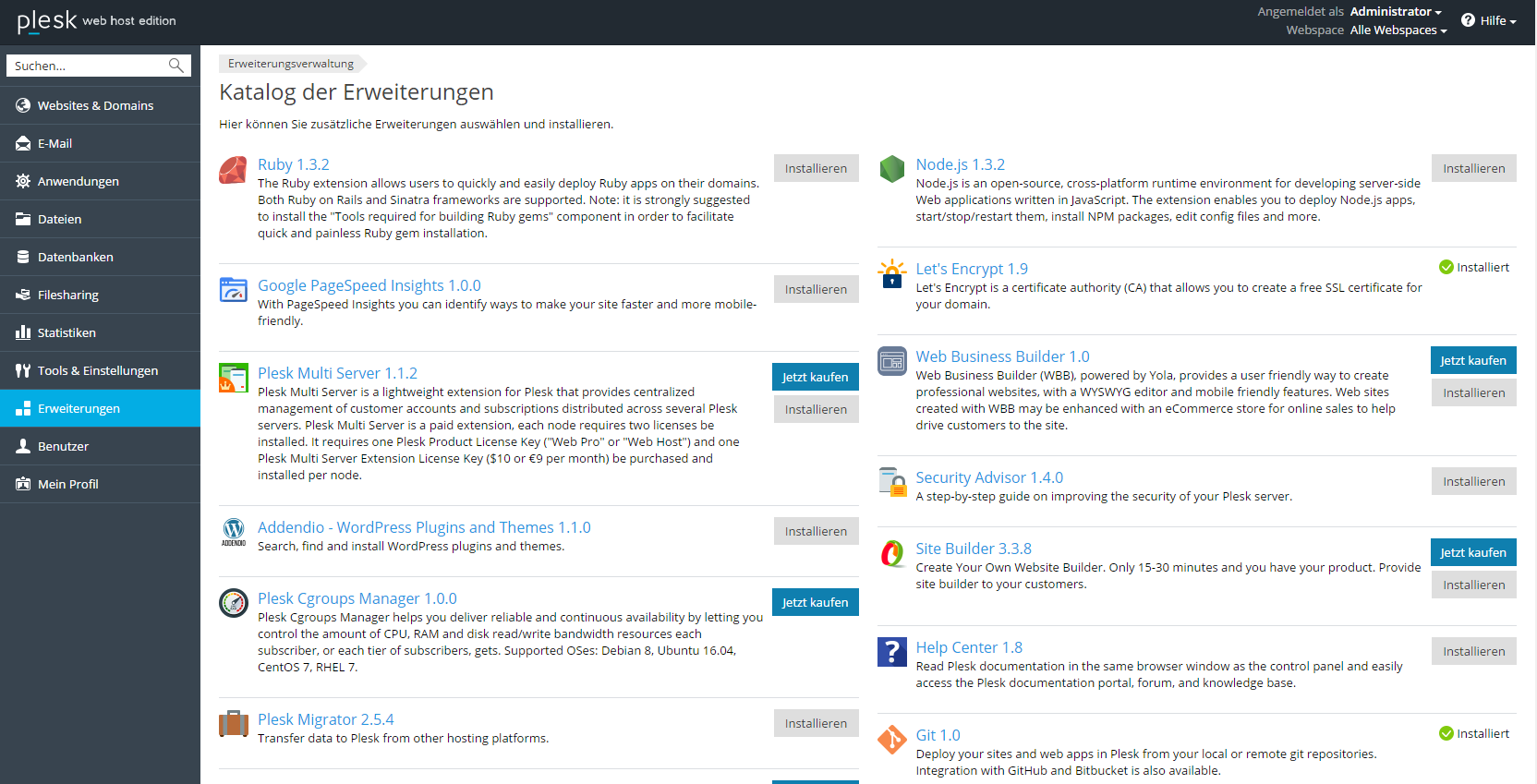Expand the Alle Webspaces dropdown
The height and width of the screenshot is (784, 1537).
coord(1398,30)
